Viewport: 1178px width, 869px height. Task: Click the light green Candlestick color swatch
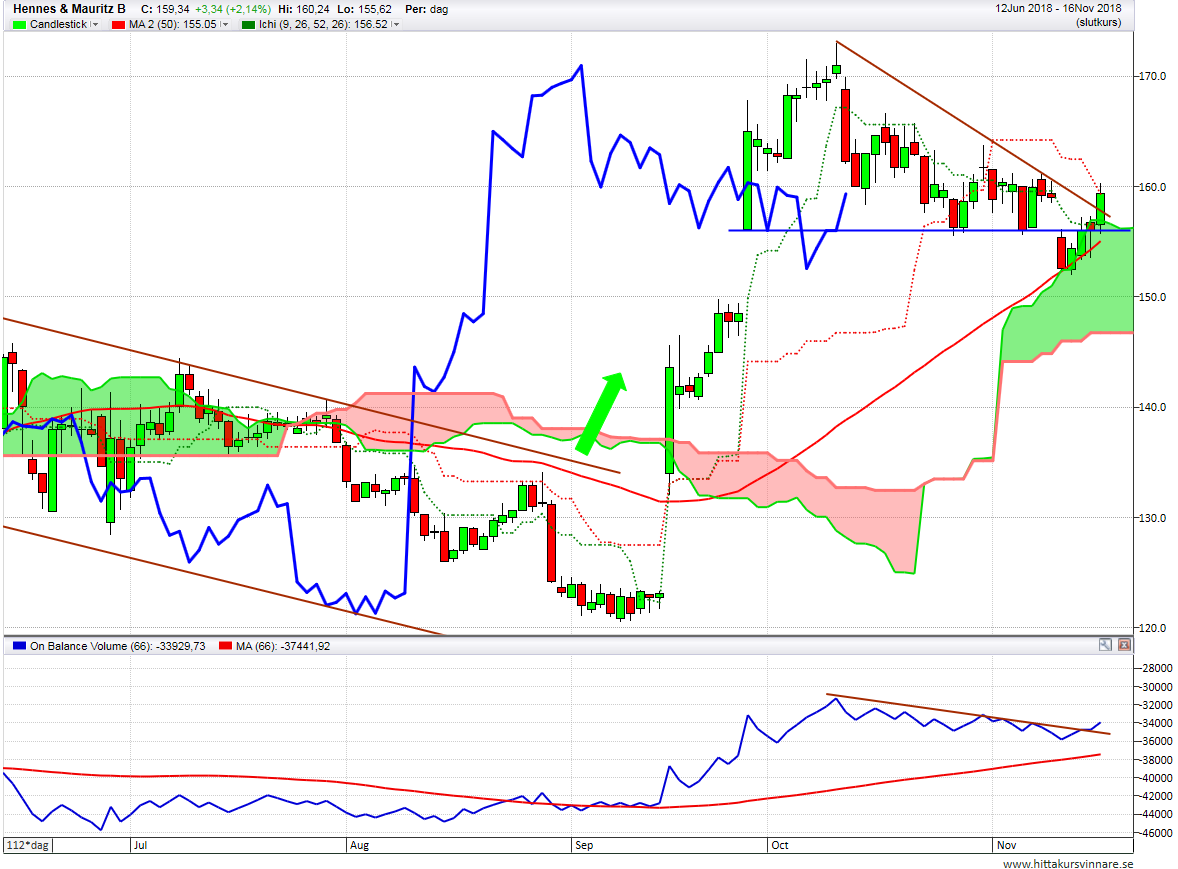coord(20,25)
